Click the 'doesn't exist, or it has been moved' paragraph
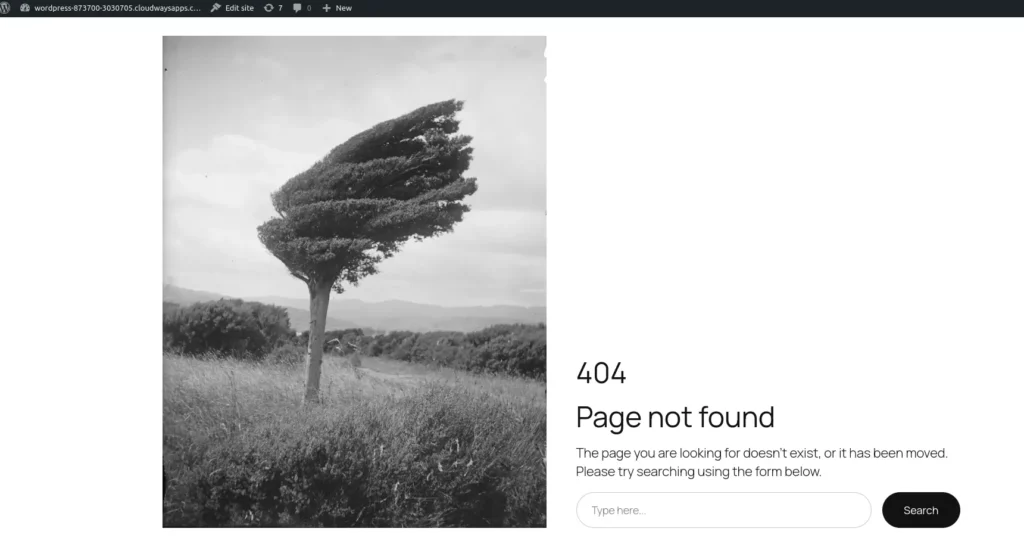This screenshot has height=544, width=1024. [761, 462]
